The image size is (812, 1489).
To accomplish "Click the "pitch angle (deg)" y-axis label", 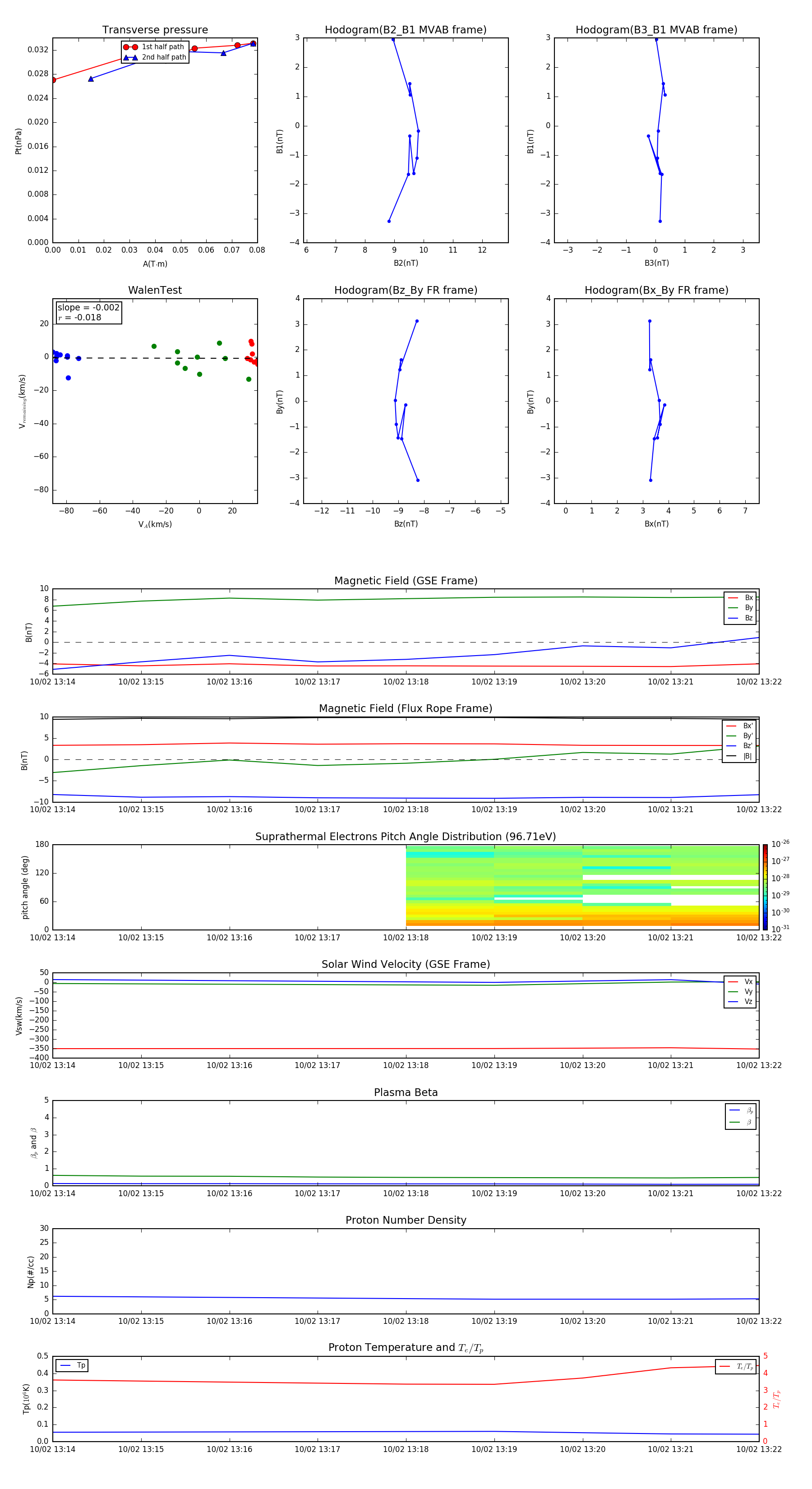I will click(x=25, y=887).
